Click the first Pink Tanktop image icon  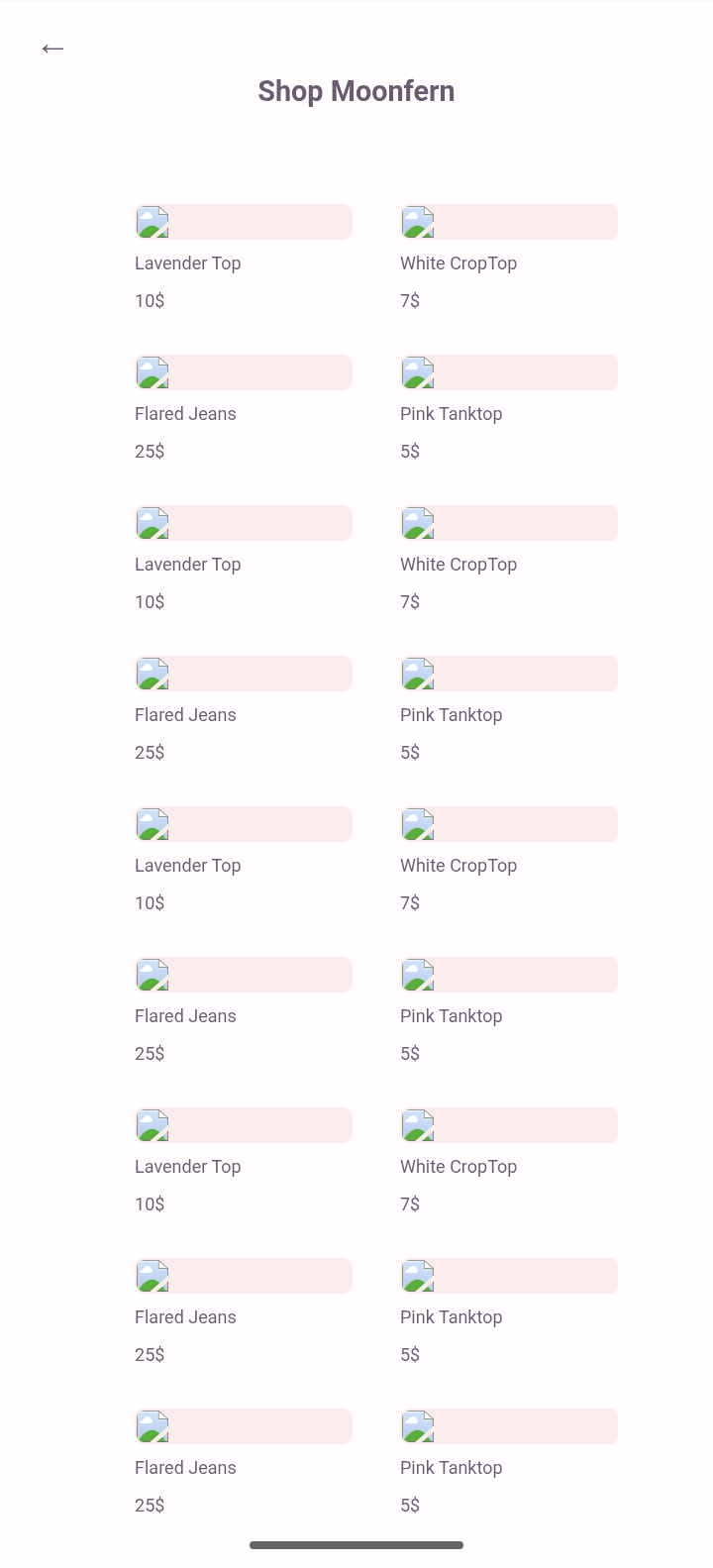coord(418,373)
